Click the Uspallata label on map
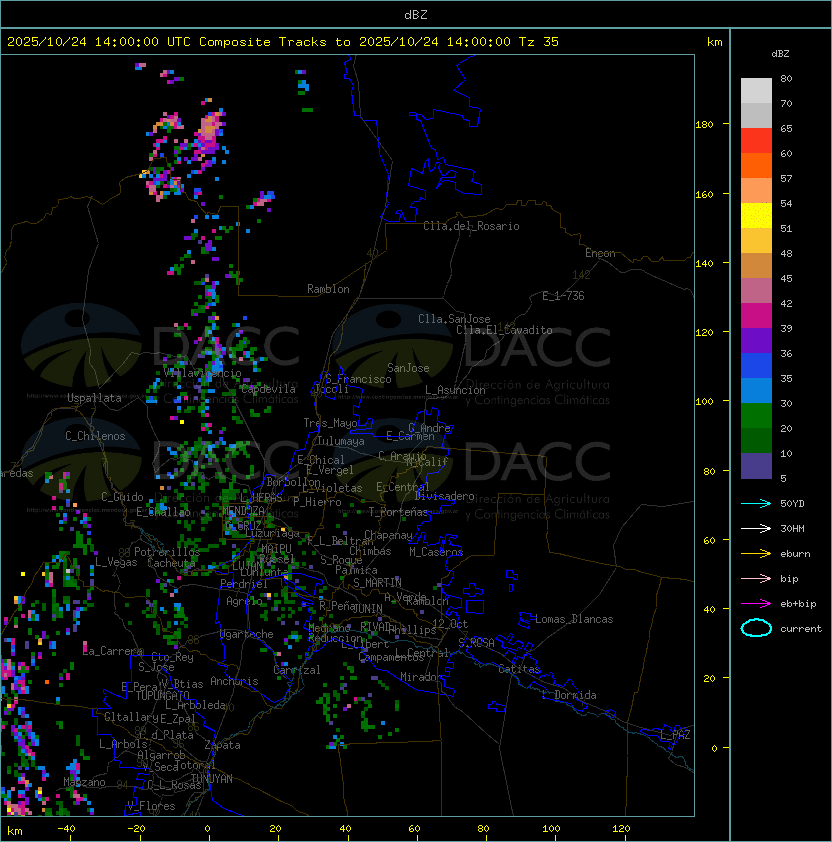832x842 pixels. point(94,398)
